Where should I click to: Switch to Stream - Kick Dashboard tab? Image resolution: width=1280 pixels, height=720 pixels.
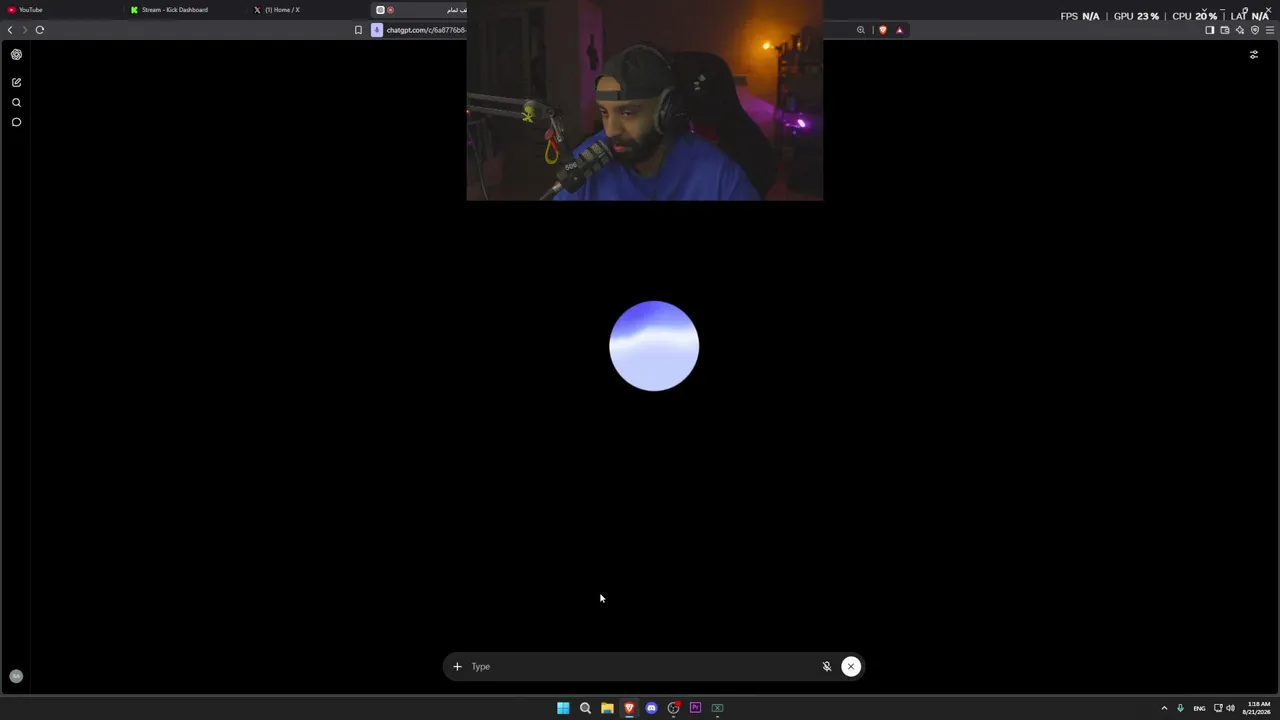[x=185, y=10]
